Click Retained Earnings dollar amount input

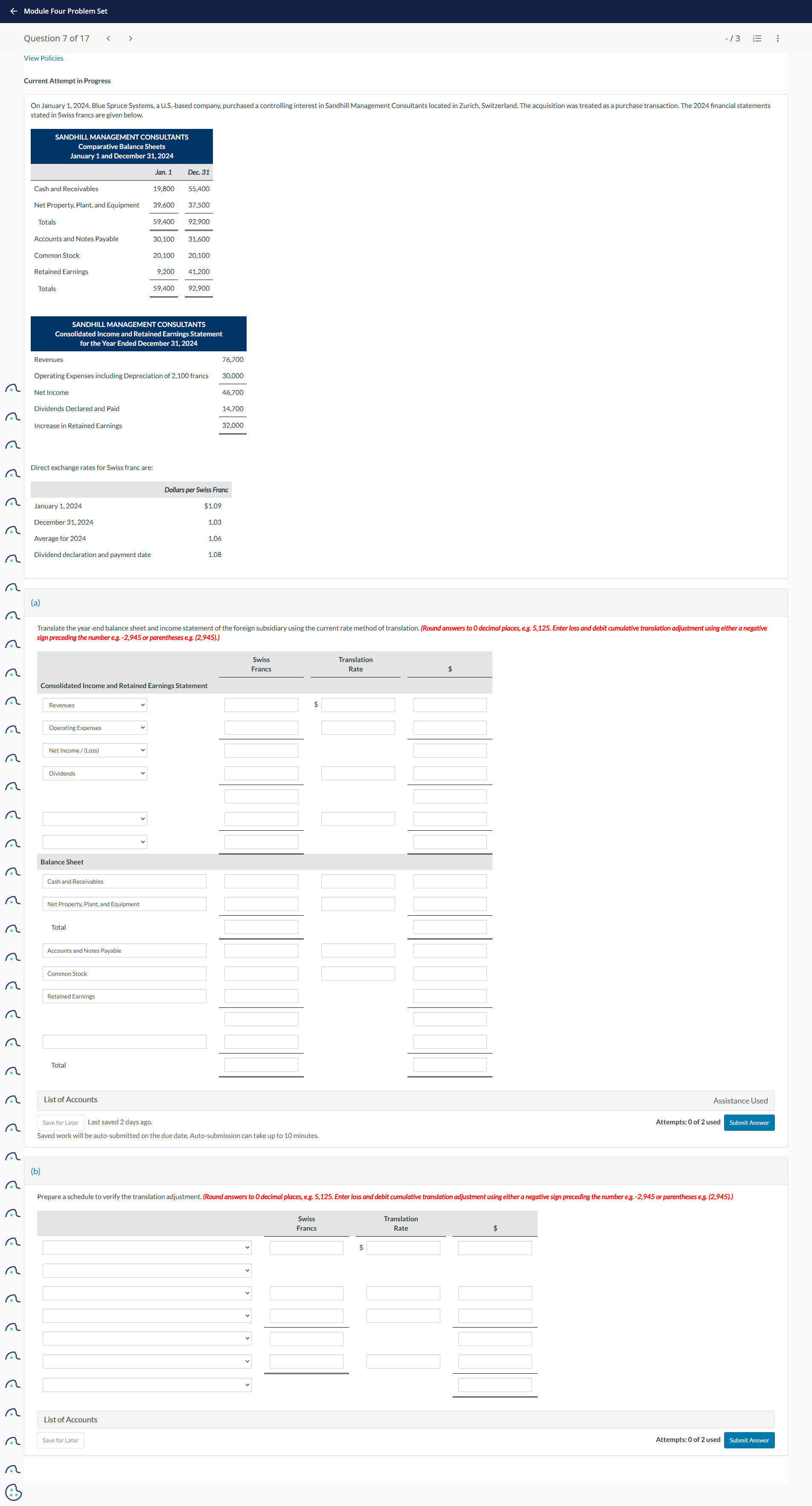450,996
